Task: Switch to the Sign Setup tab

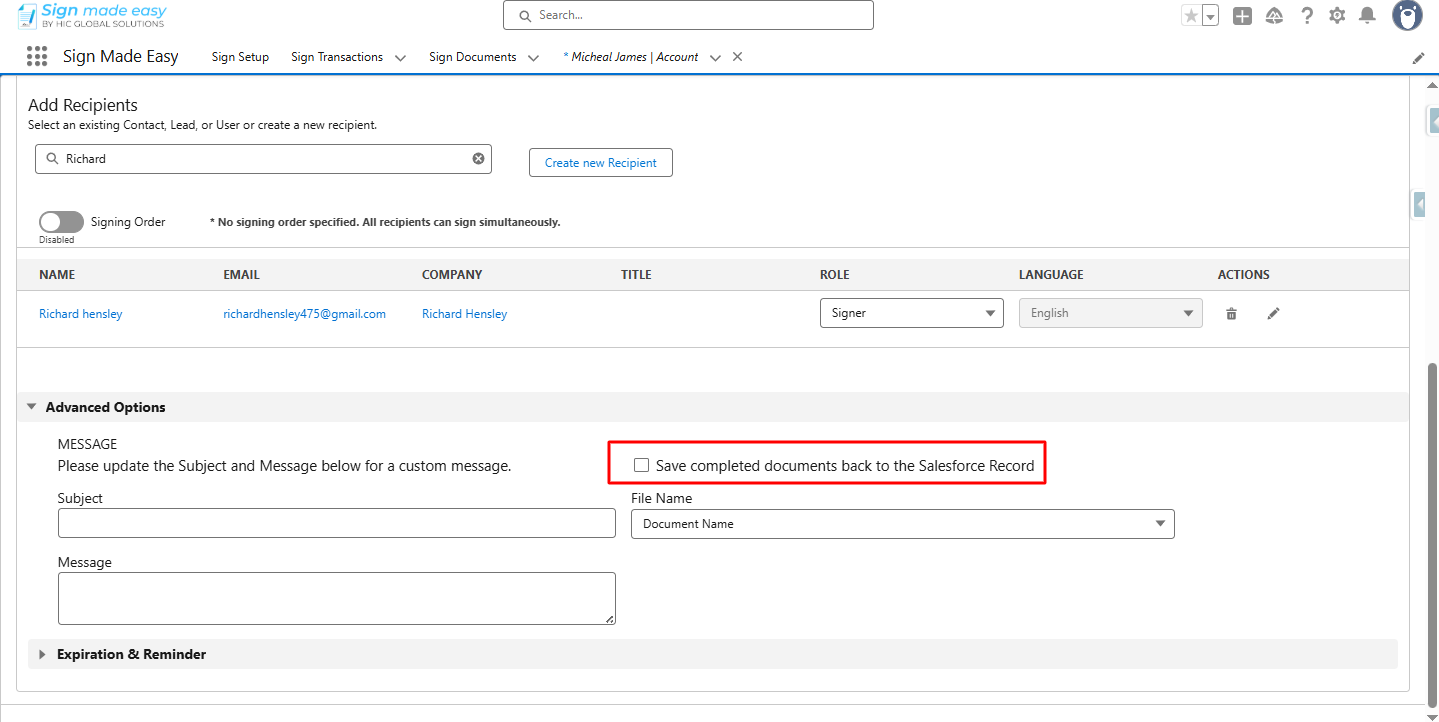Action: pyautogui.click(x=240, y=57)
